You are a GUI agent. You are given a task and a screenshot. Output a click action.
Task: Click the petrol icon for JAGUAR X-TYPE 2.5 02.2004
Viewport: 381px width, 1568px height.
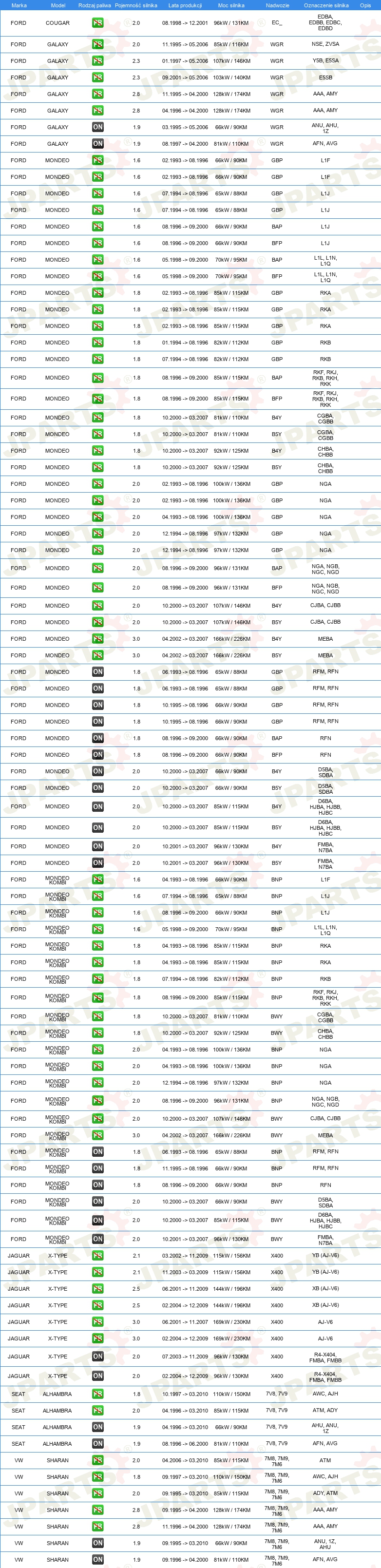click(97, 1305)
